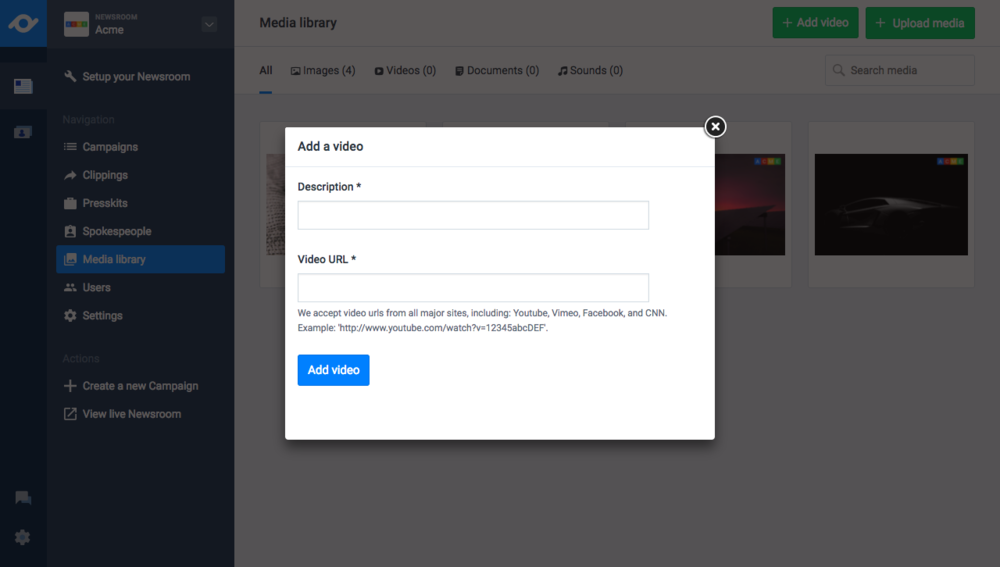The height and width of the screenshot is (567, 1000).
Task: Go to Spokespeople in sidebar
Action: pyautogui.click(x=140, y=231)
